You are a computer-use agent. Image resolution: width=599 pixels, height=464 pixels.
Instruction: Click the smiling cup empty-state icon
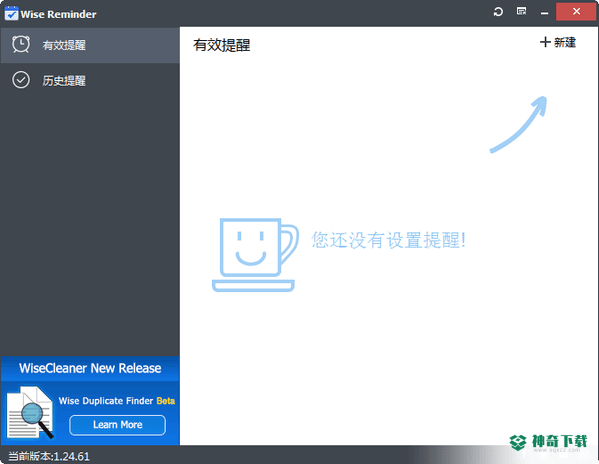255,255
